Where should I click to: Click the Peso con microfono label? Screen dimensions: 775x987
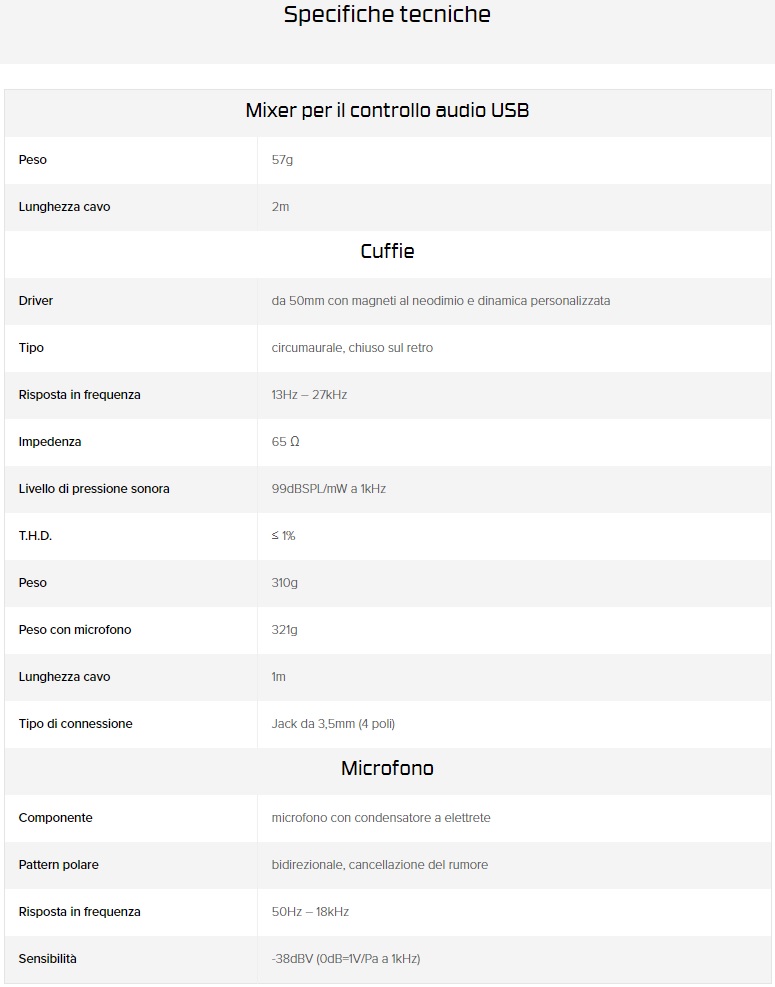pyautogui.click(x=75, y=630)
